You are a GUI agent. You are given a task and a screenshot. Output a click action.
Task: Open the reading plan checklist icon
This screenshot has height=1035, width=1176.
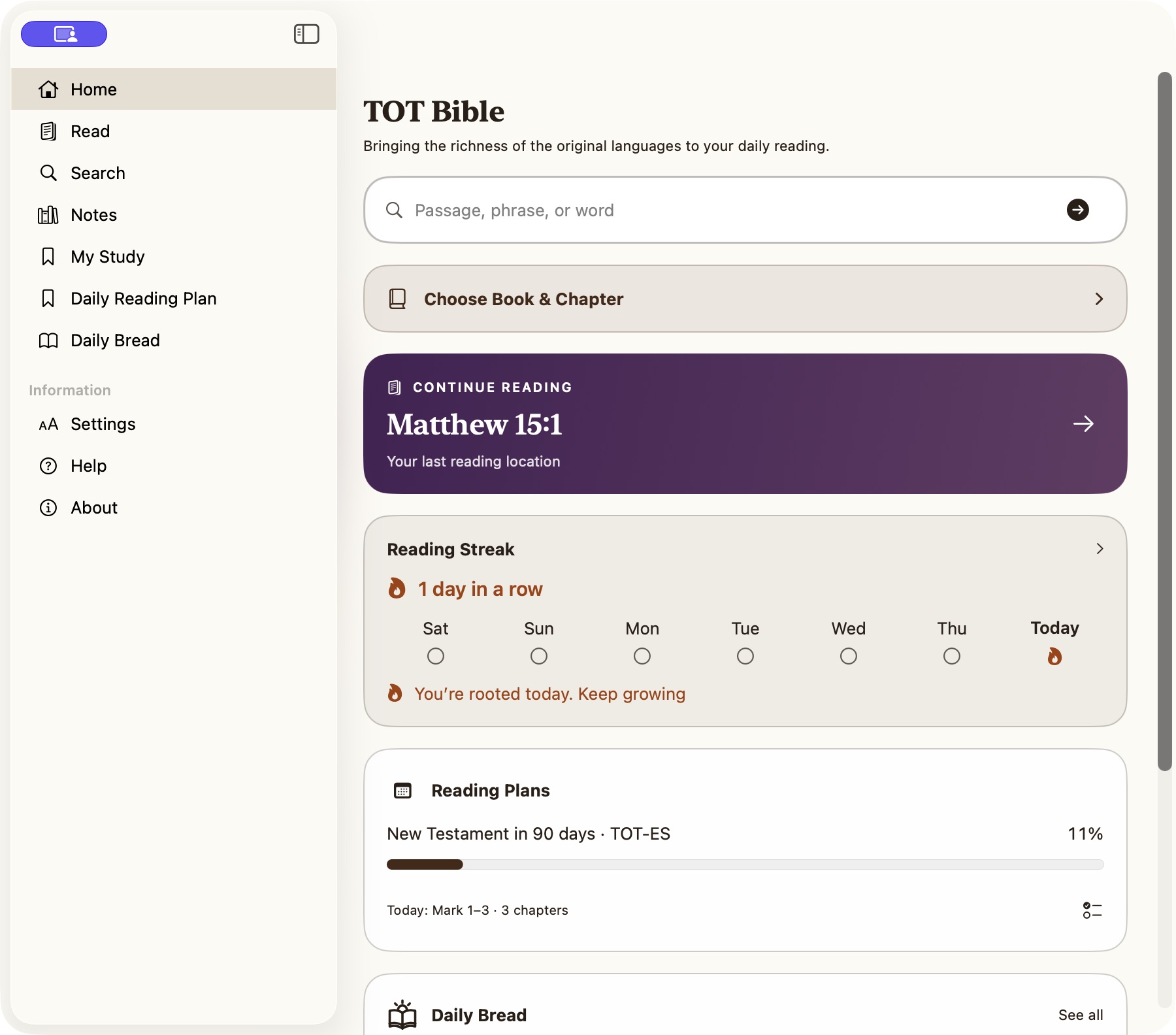[x=1092, y=910]
